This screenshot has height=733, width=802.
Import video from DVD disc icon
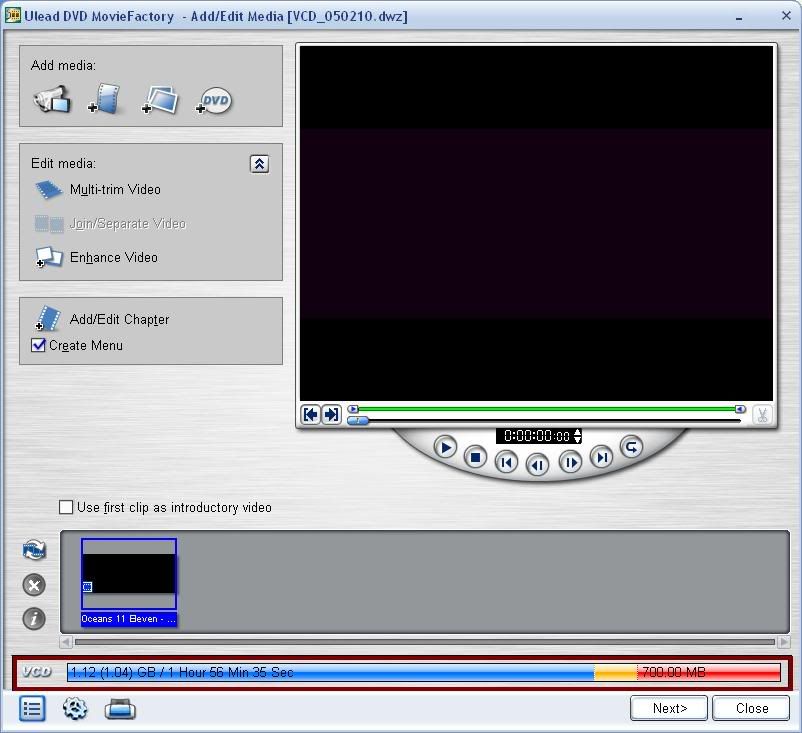pyautogui.click(x=214, y=100)
